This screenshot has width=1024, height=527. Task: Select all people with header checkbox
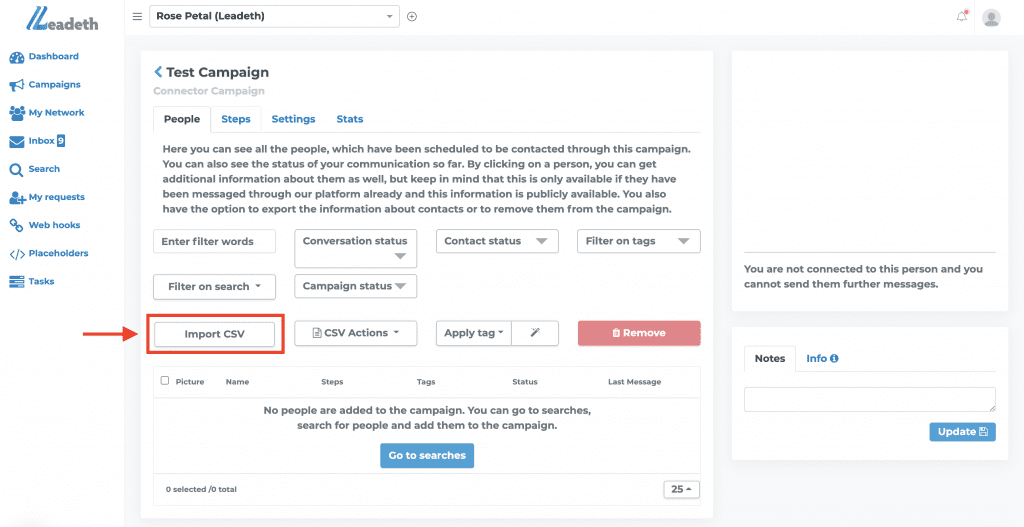(x=165, y=381)
